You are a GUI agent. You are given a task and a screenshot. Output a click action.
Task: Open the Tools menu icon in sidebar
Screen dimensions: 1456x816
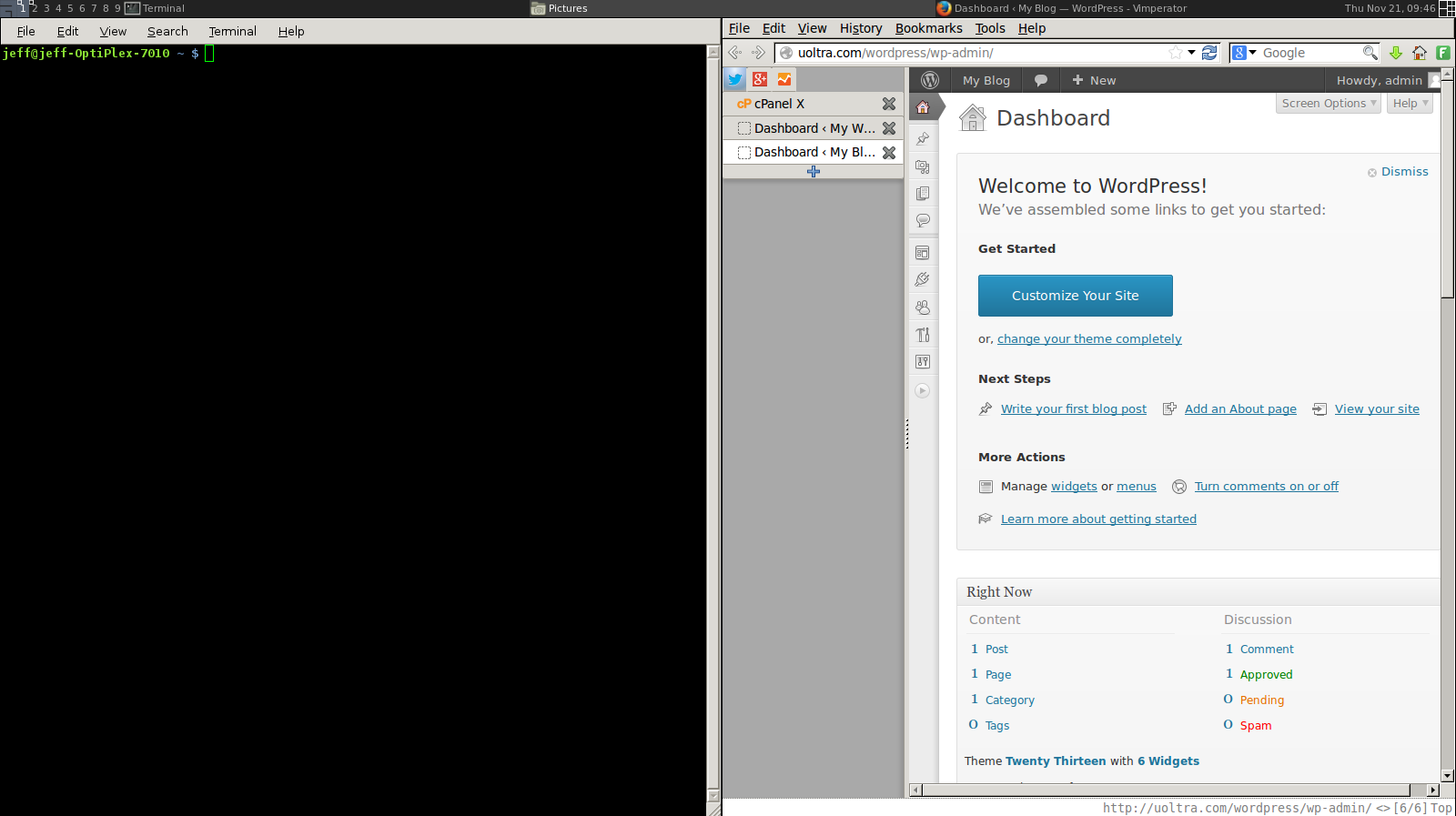[923, 335]
